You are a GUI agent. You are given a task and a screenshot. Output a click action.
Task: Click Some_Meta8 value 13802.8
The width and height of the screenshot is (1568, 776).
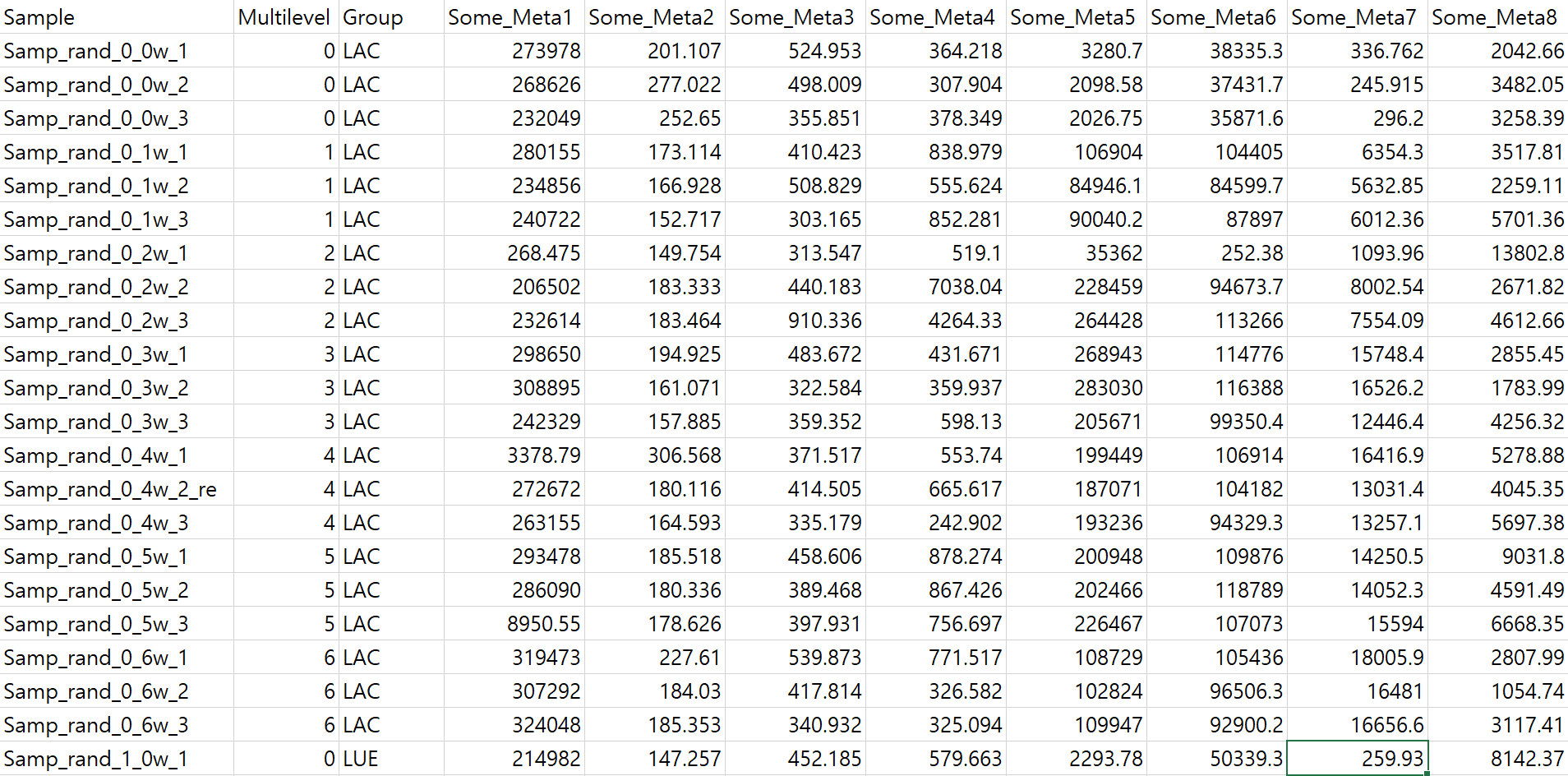point(1498,253)
